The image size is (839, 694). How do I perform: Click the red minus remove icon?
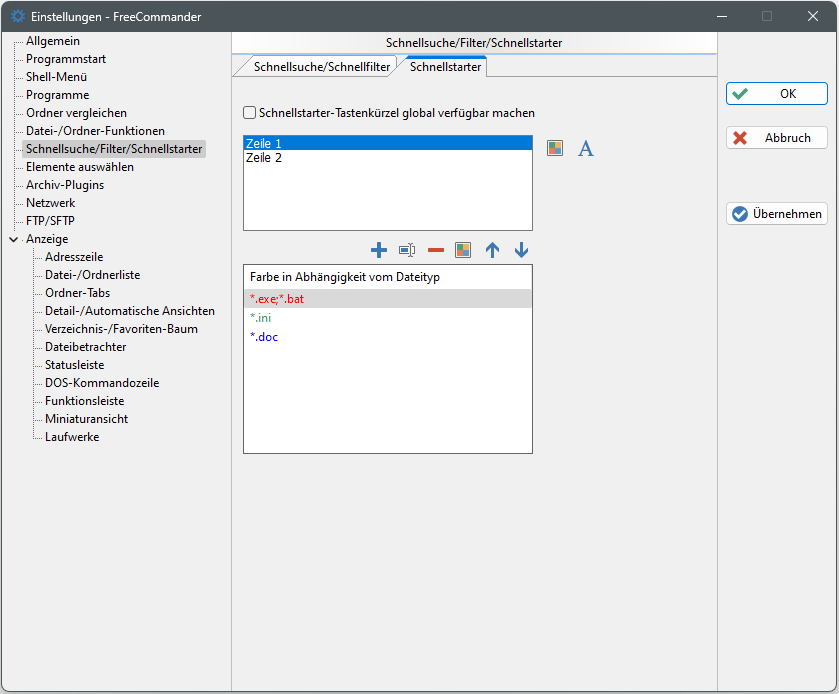coord(436,250)
